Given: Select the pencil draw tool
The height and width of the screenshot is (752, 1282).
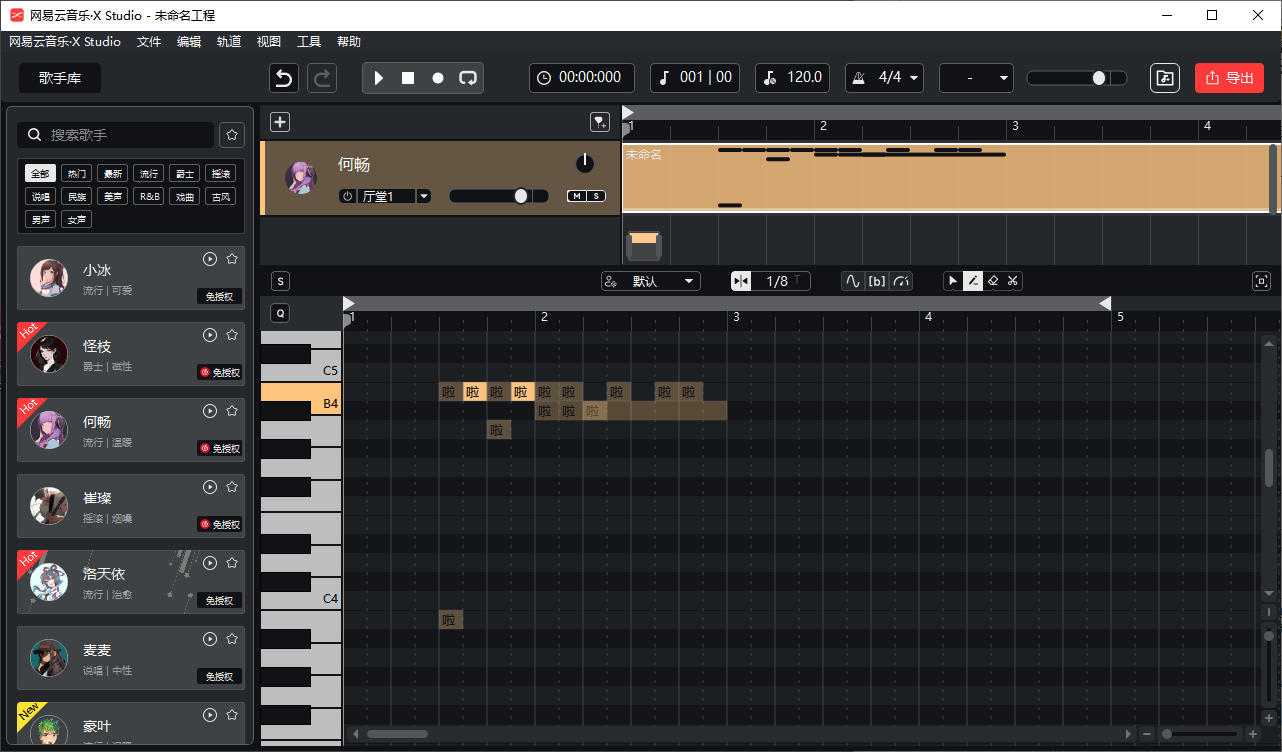Looking at the screenshot, I should (x=973, y=281).
